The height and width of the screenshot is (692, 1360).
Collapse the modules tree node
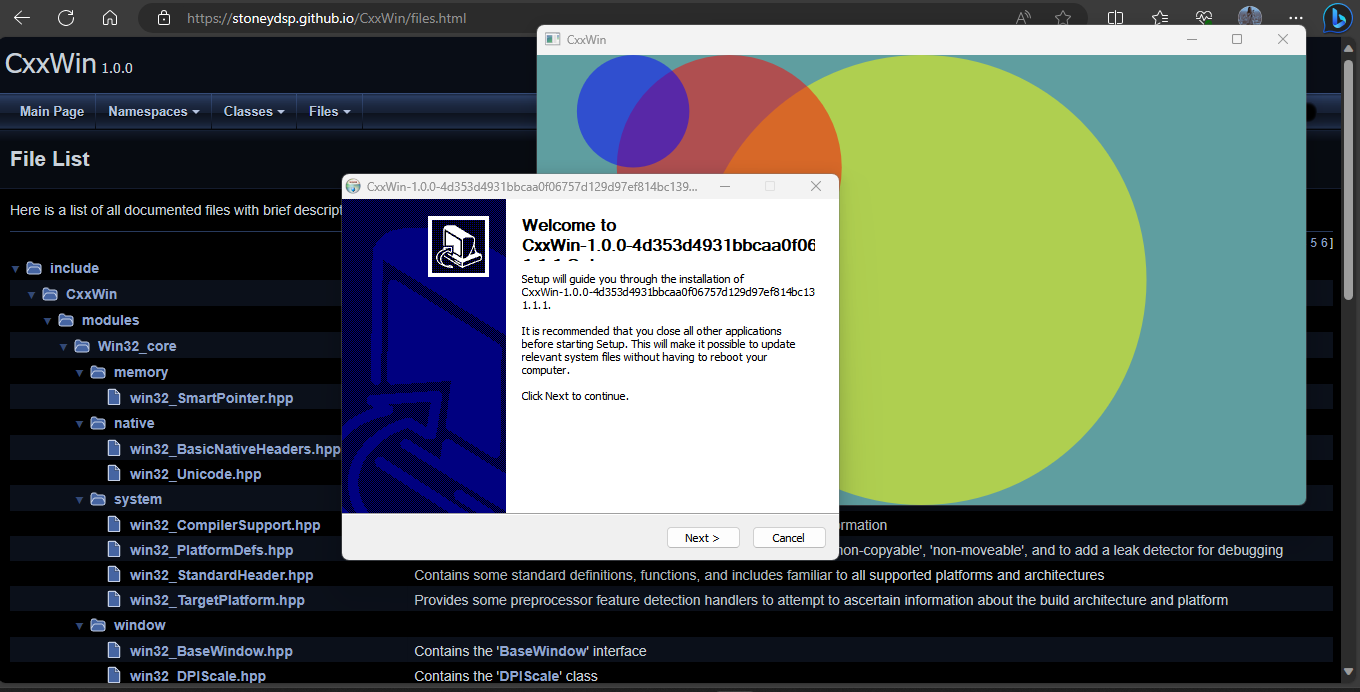[x=48, y=321]
